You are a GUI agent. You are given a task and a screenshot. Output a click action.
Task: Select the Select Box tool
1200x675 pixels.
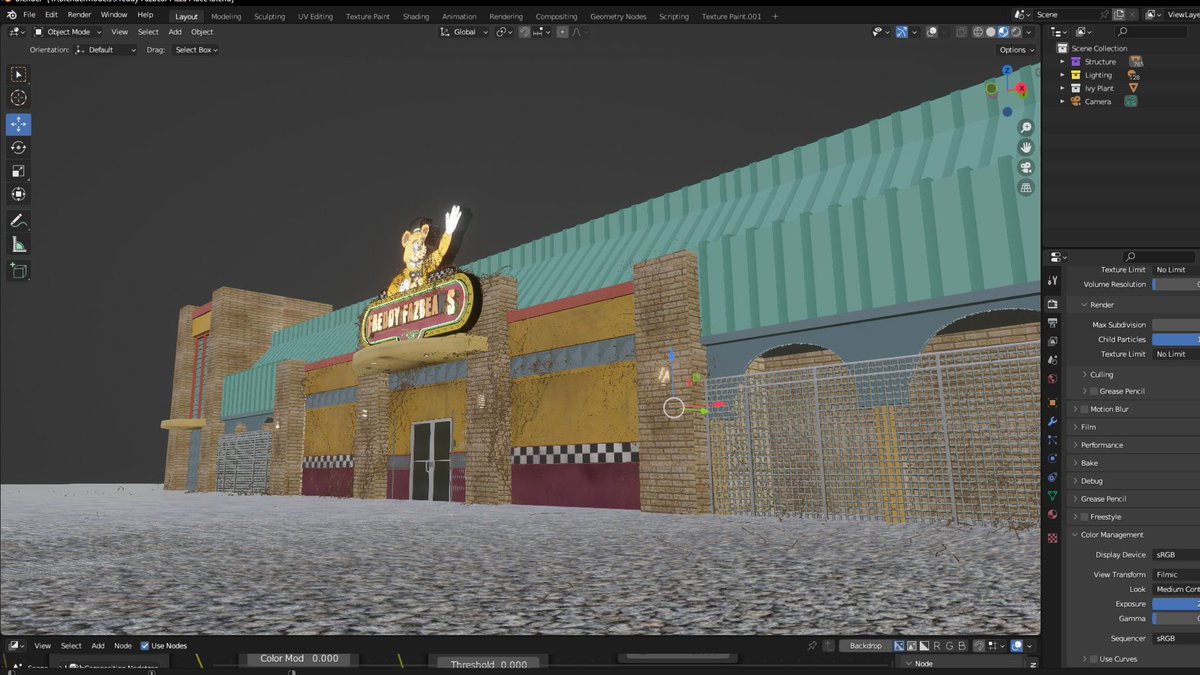[18, 74]
